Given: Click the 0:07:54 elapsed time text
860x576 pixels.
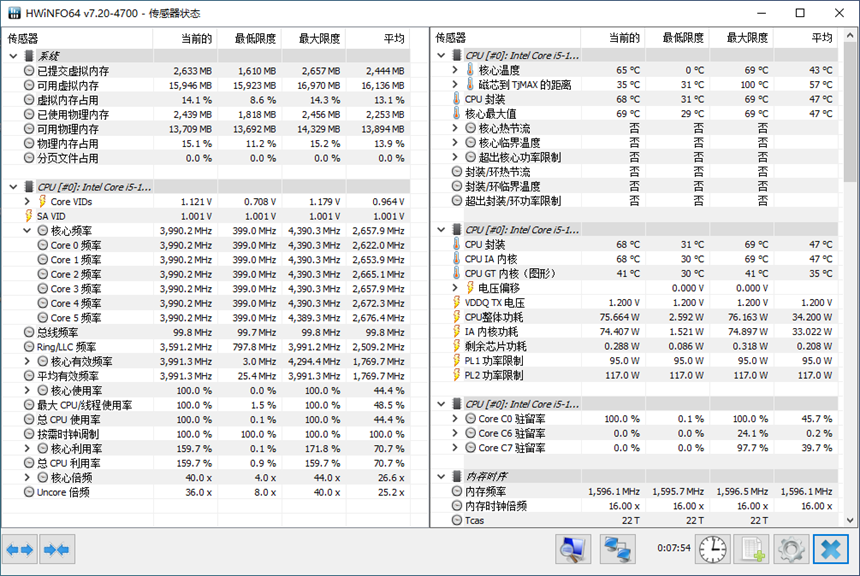Looking at the screenshot, I should pyautogui.click(x=674, y=547).
